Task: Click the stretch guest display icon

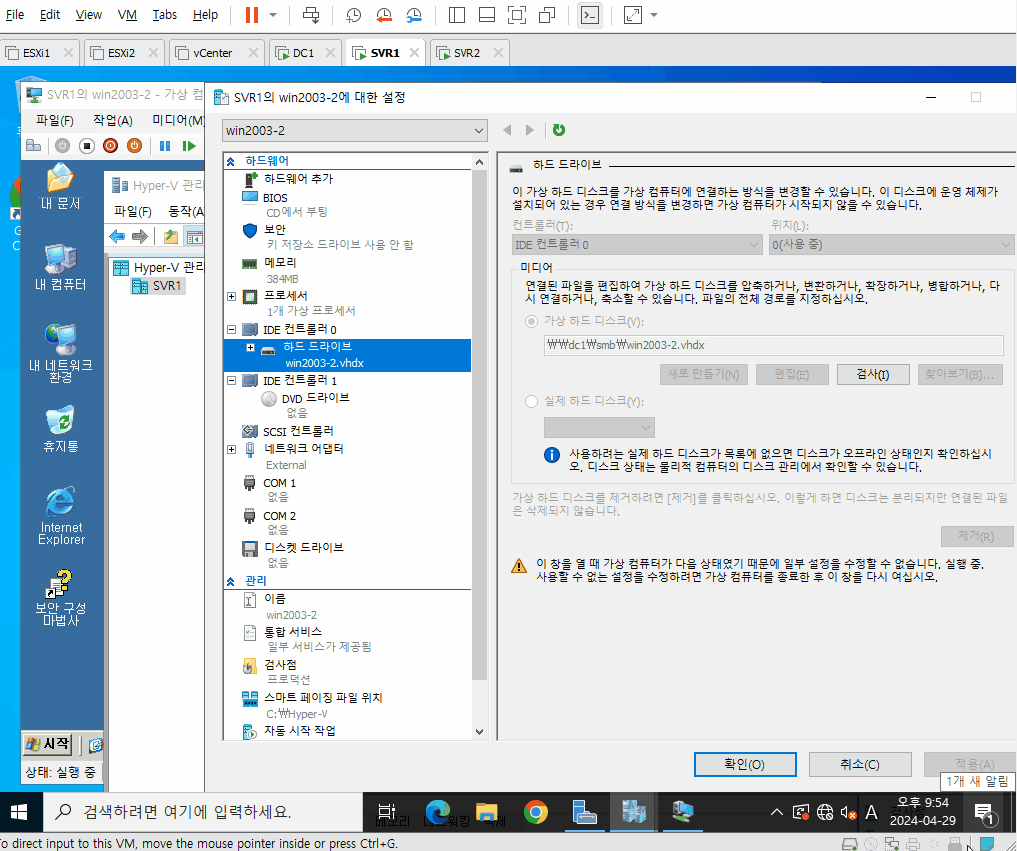Action: coord(632,15)
